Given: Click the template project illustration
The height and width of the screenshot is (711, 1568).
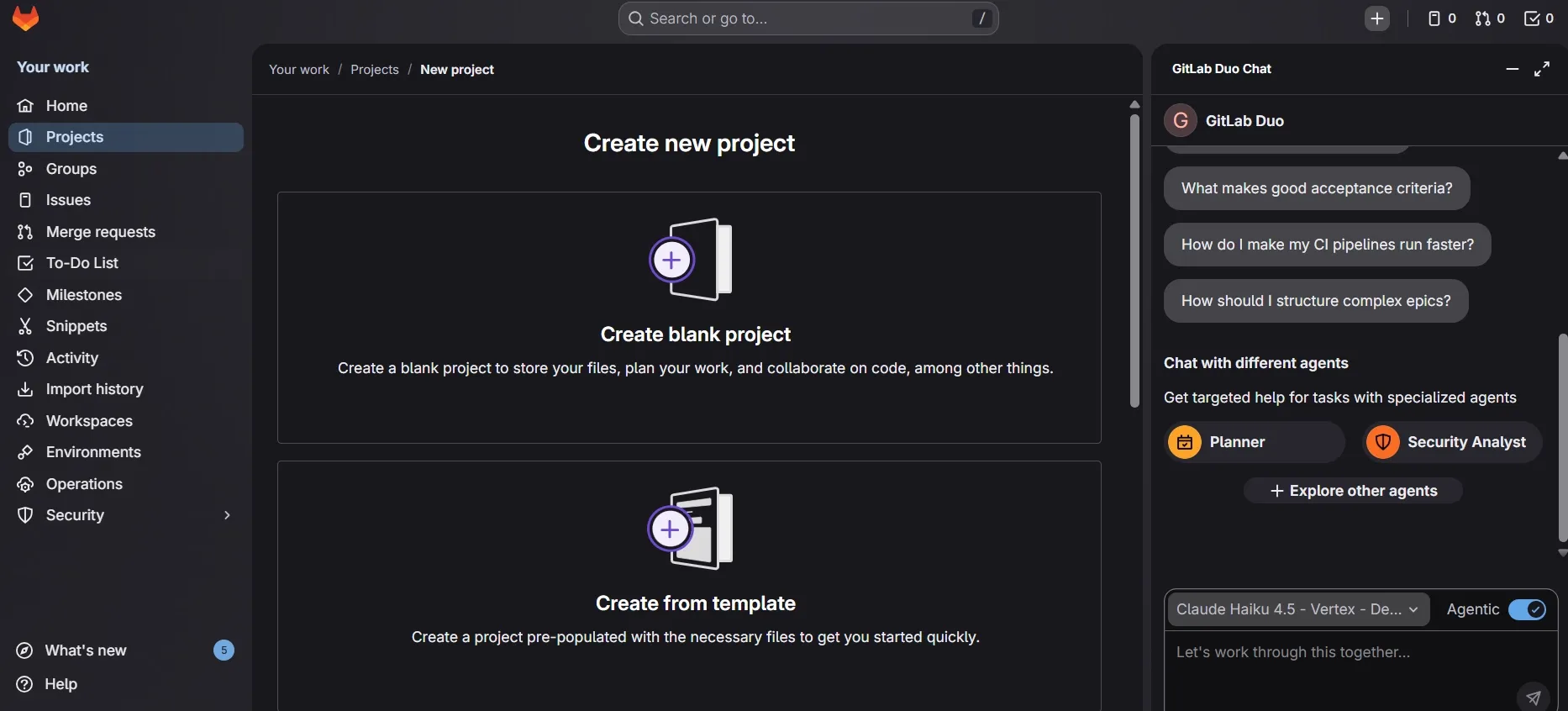Looking at the screenshot, I should pos(691,529).
